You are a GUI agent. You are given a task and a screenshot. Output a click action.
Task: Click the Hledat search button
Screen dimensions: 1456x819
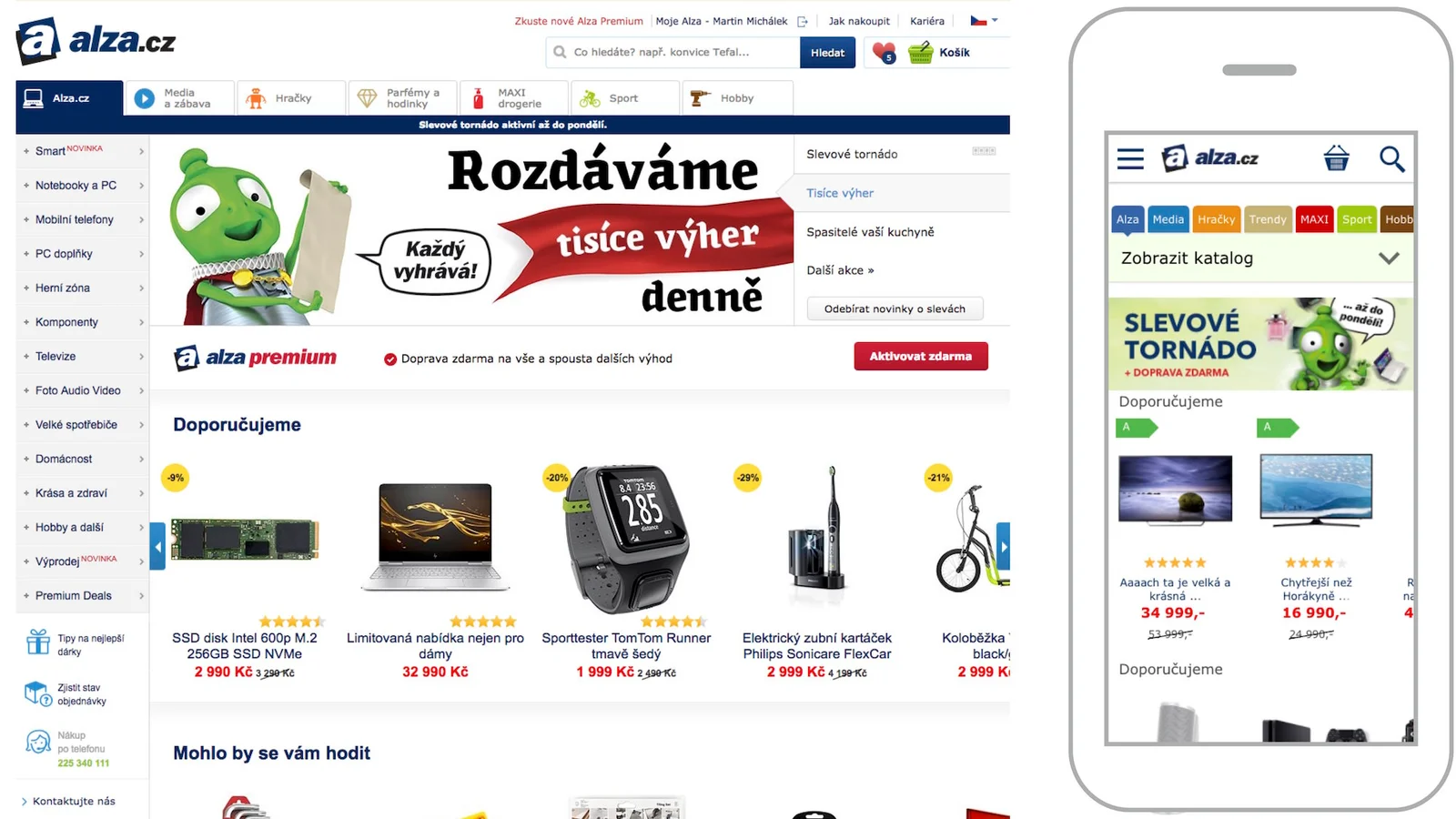(827, 53)
